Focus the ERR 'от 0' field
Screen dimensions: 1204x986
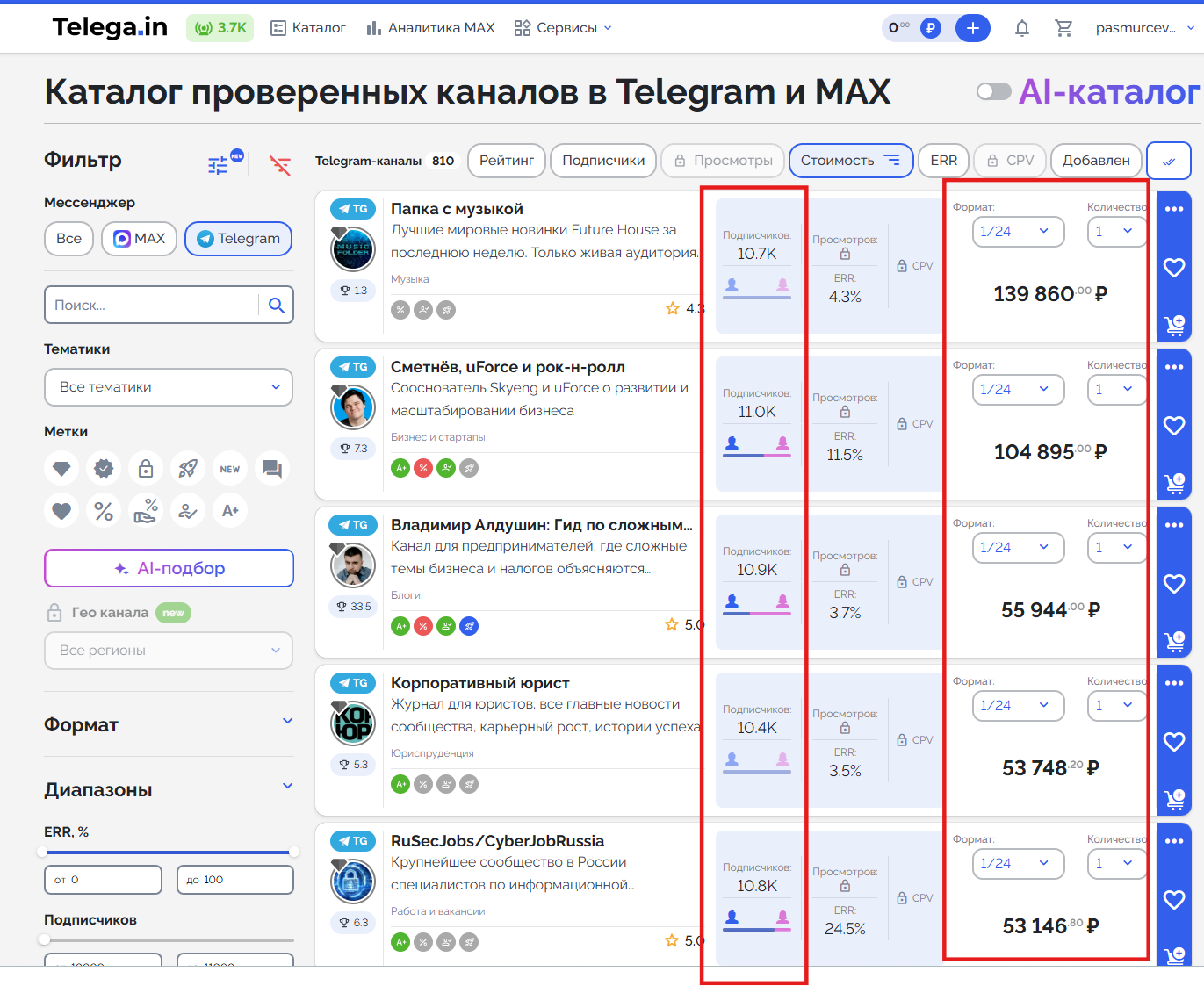(104, 880)
